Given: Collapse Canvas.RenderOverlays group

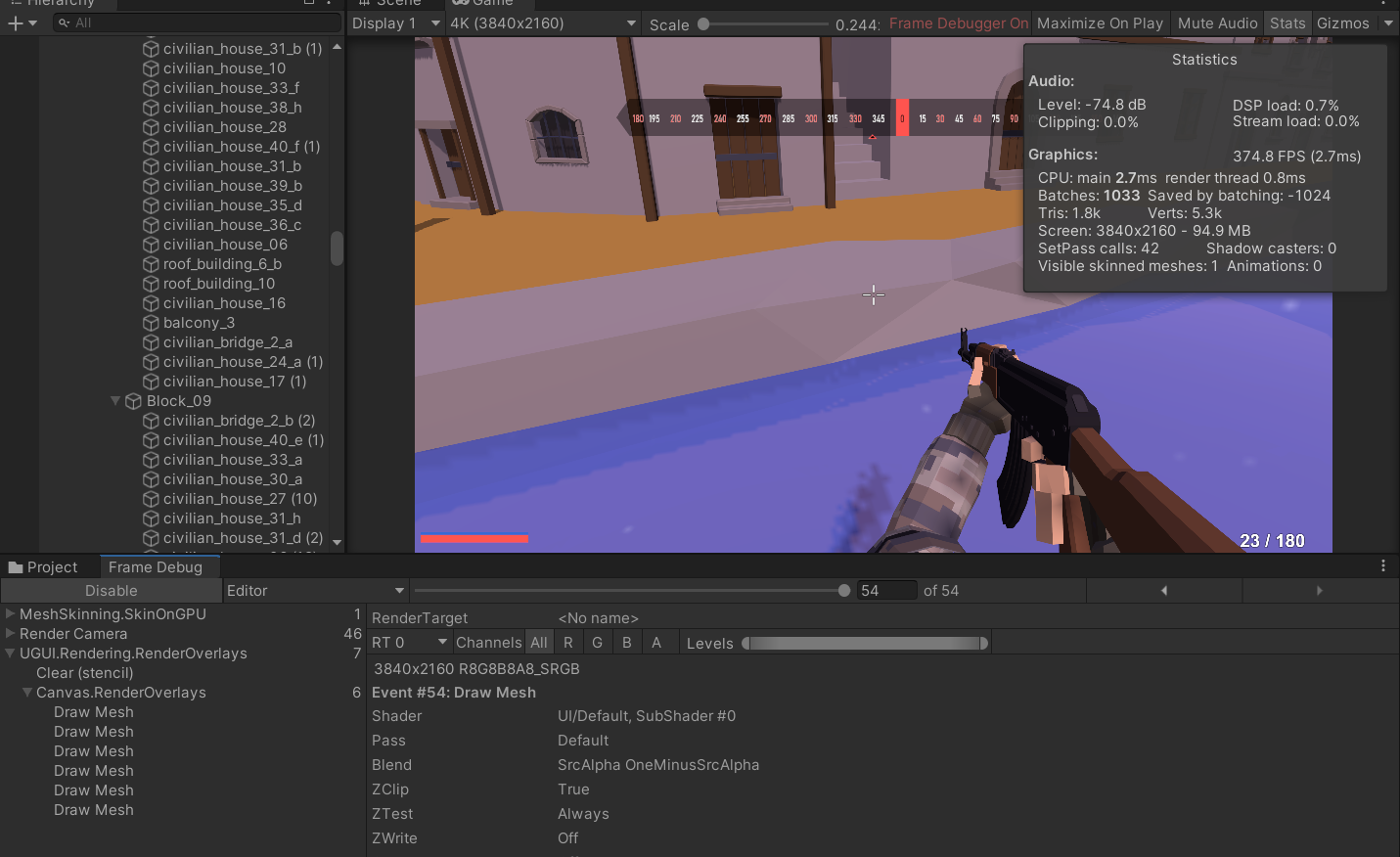Looking at the screenshot, I should tap(27, 693).
